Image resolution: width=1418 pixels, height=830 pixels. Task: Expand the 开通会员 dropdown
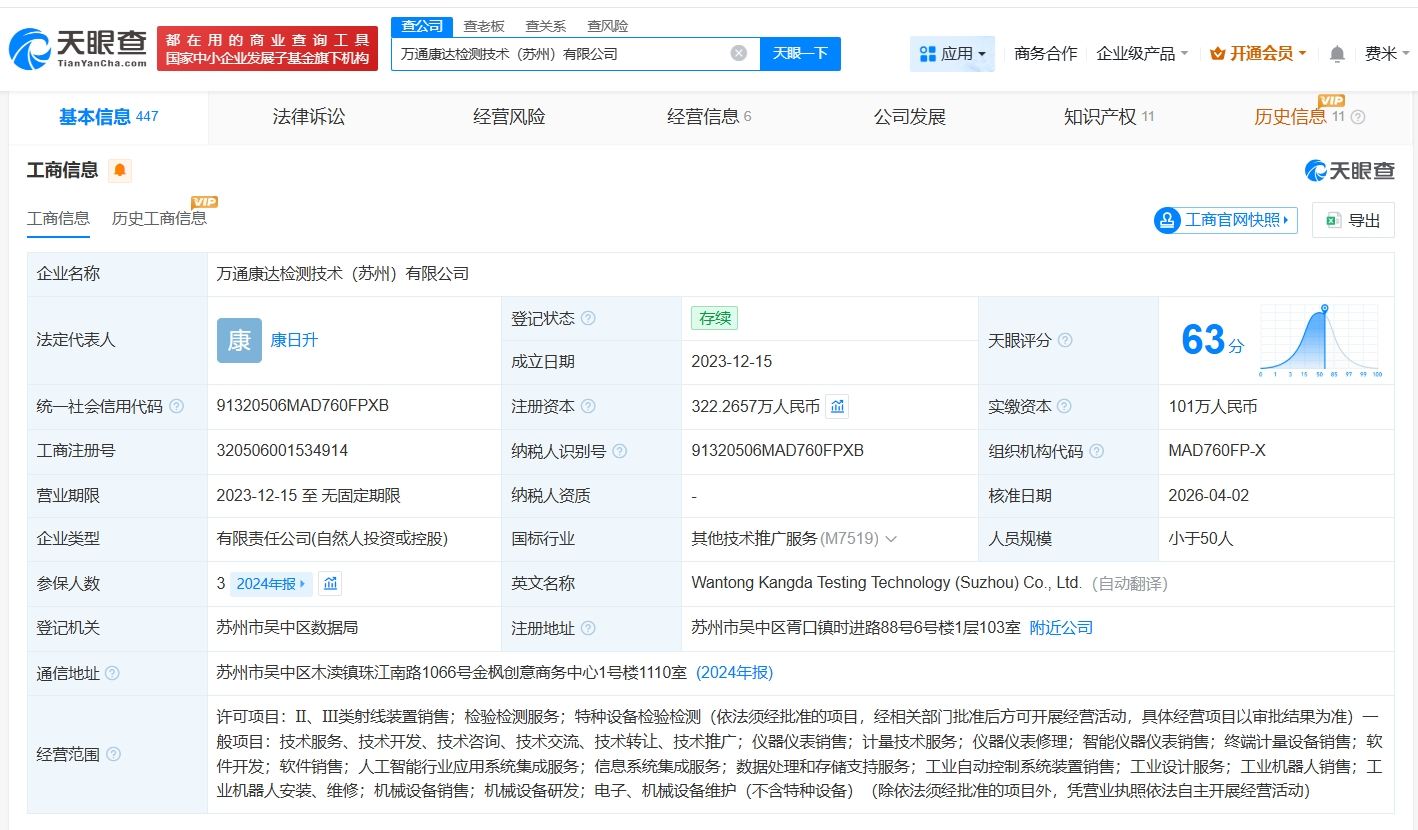pos(1258,54)
